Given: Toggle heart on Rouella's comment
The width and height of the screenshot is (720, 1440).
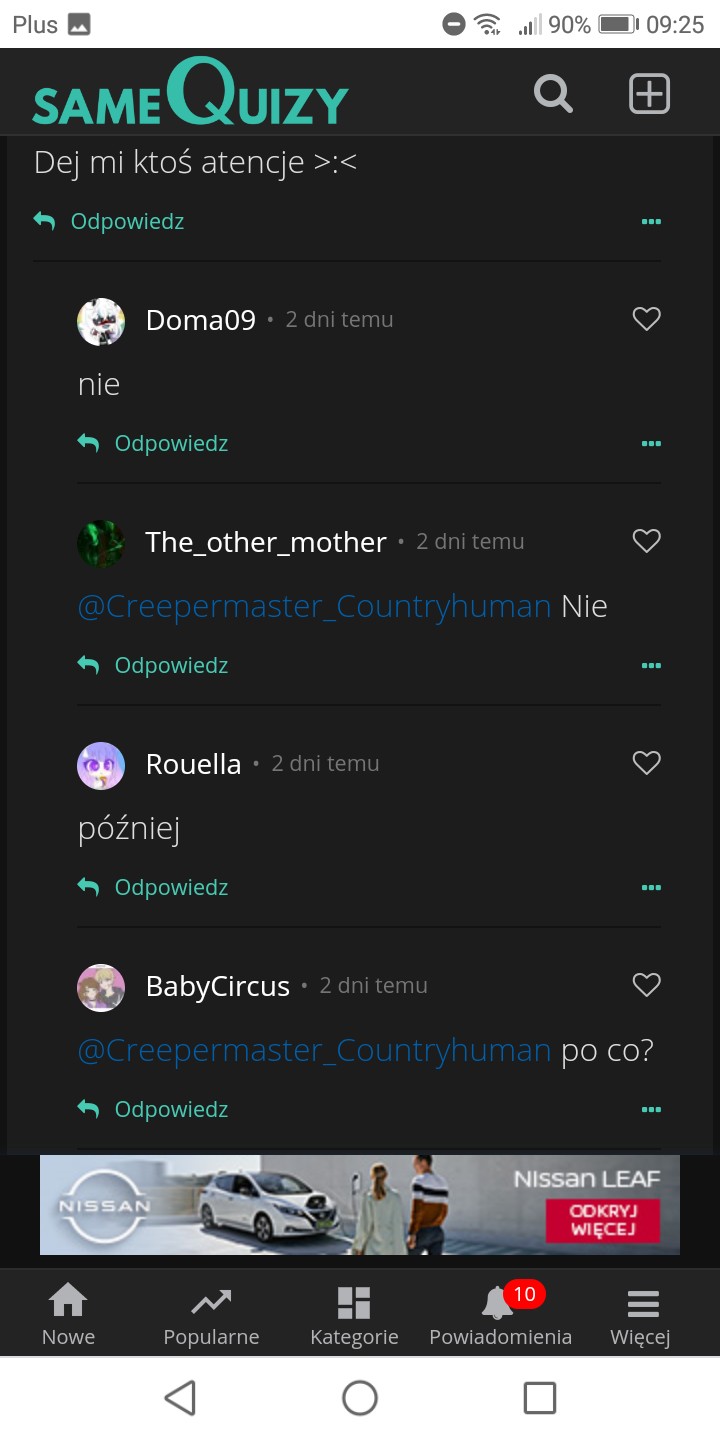Looking at the screenshot, I should (x=647, y=763).
